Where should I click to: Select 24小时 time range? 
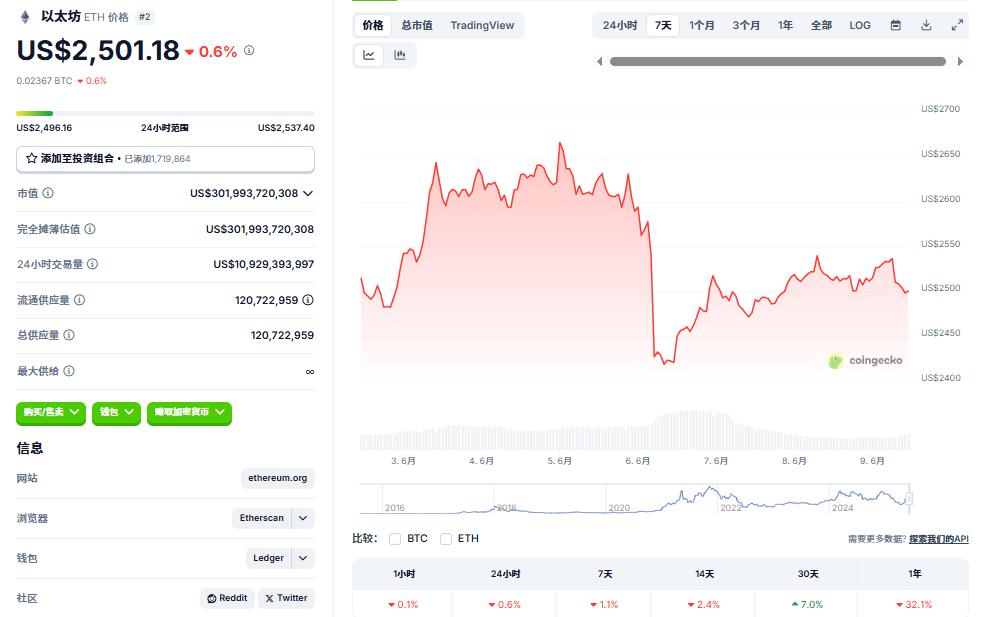coord(620,25)
